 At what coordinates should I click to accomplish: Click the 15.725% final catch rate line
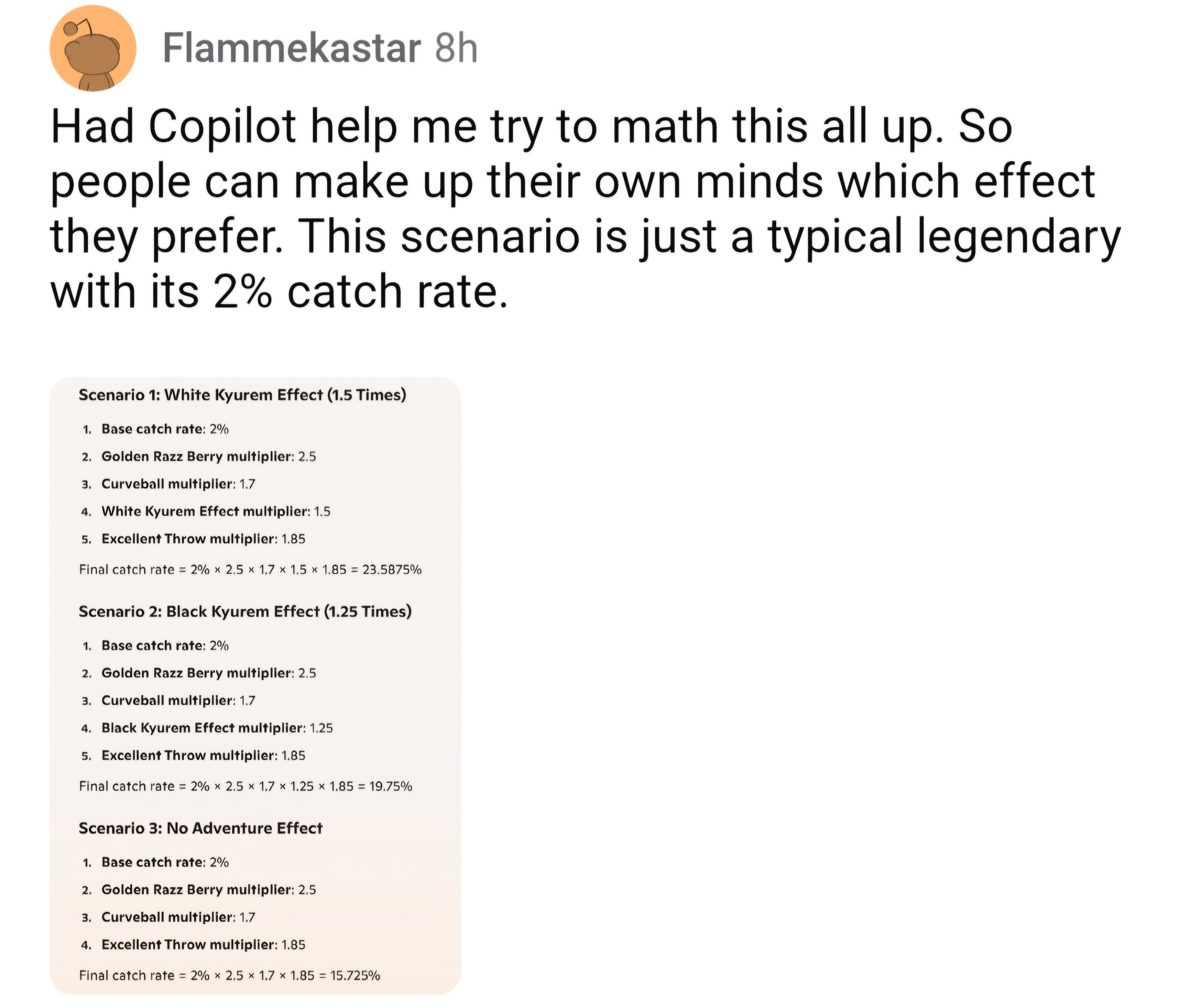pyautogui.click(x=230, y=975)
